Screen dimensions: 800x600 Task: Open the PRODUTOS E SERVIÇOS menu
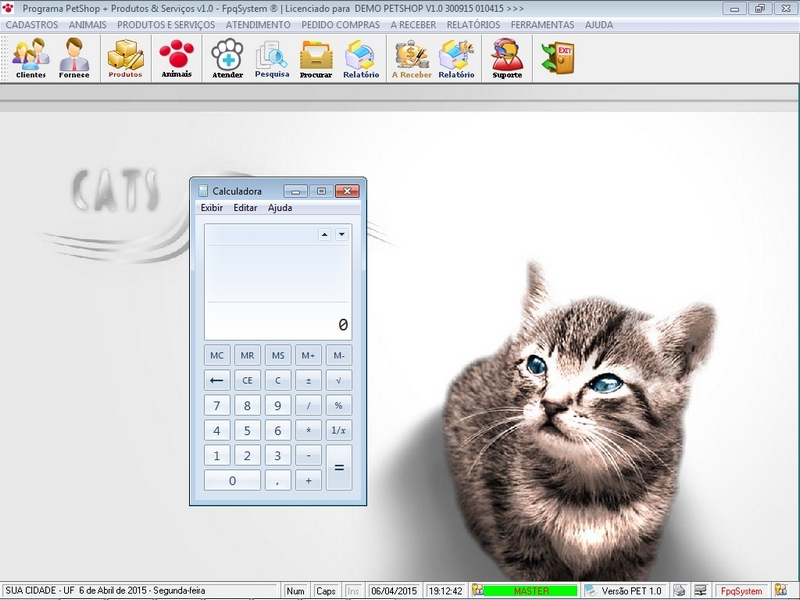166,24
